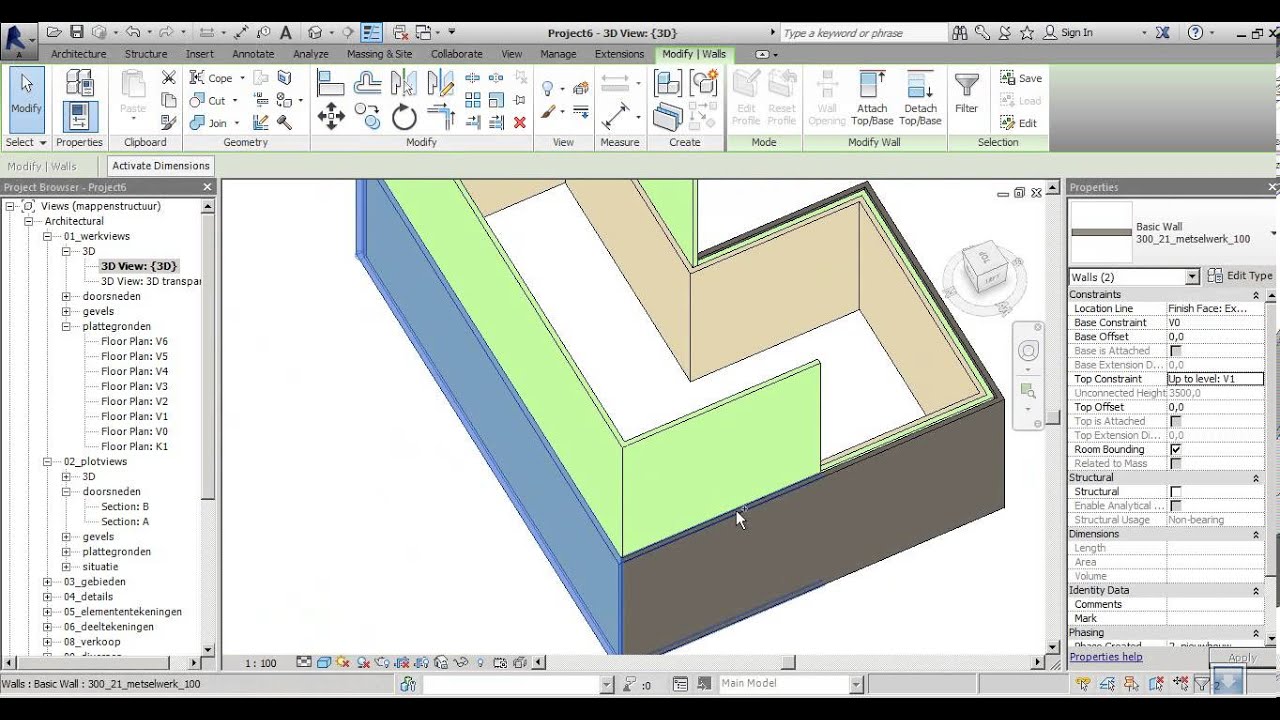This screenshot has width=1280, height=720.
Task: Click the Type Properties icon above Properties
Action: coord(80,82)
